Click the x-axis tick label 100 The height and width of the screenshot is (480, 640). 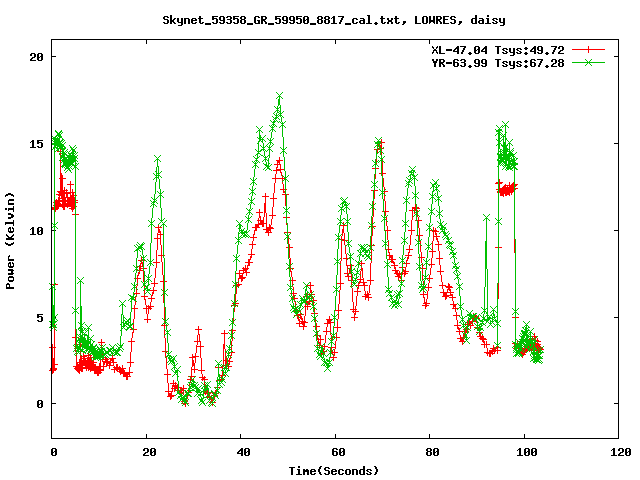tap(527, 452)
